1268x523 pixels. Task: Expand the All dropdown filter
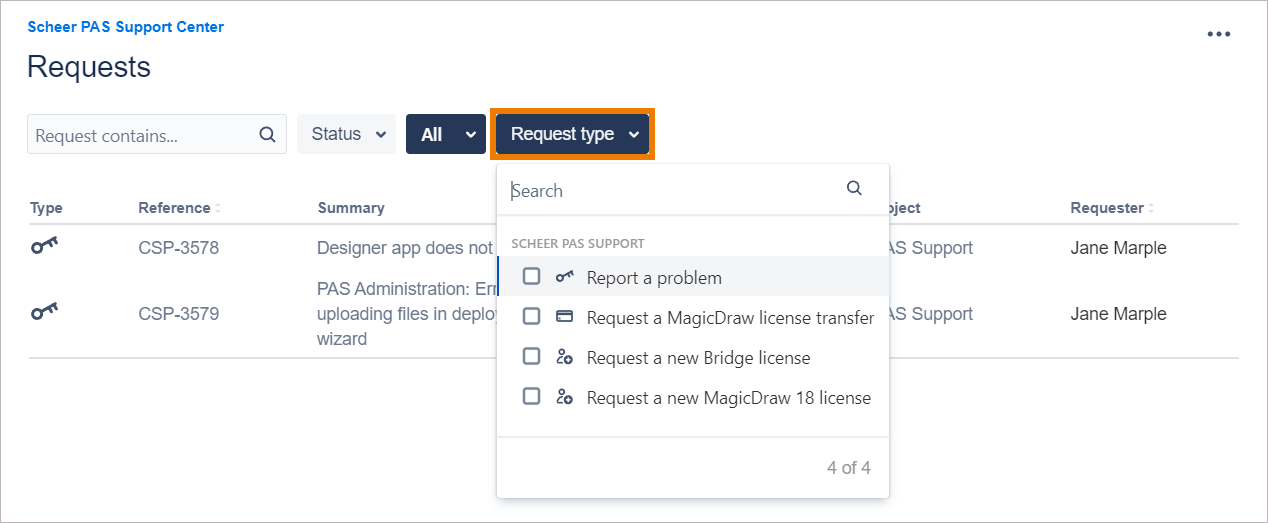click(x=445, y=134)
